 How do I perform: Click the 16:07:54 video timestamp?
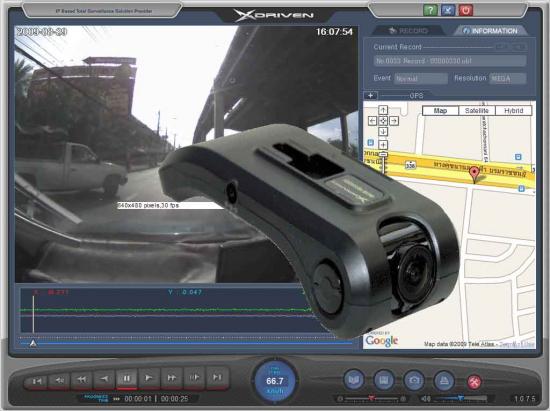(334, 32)
